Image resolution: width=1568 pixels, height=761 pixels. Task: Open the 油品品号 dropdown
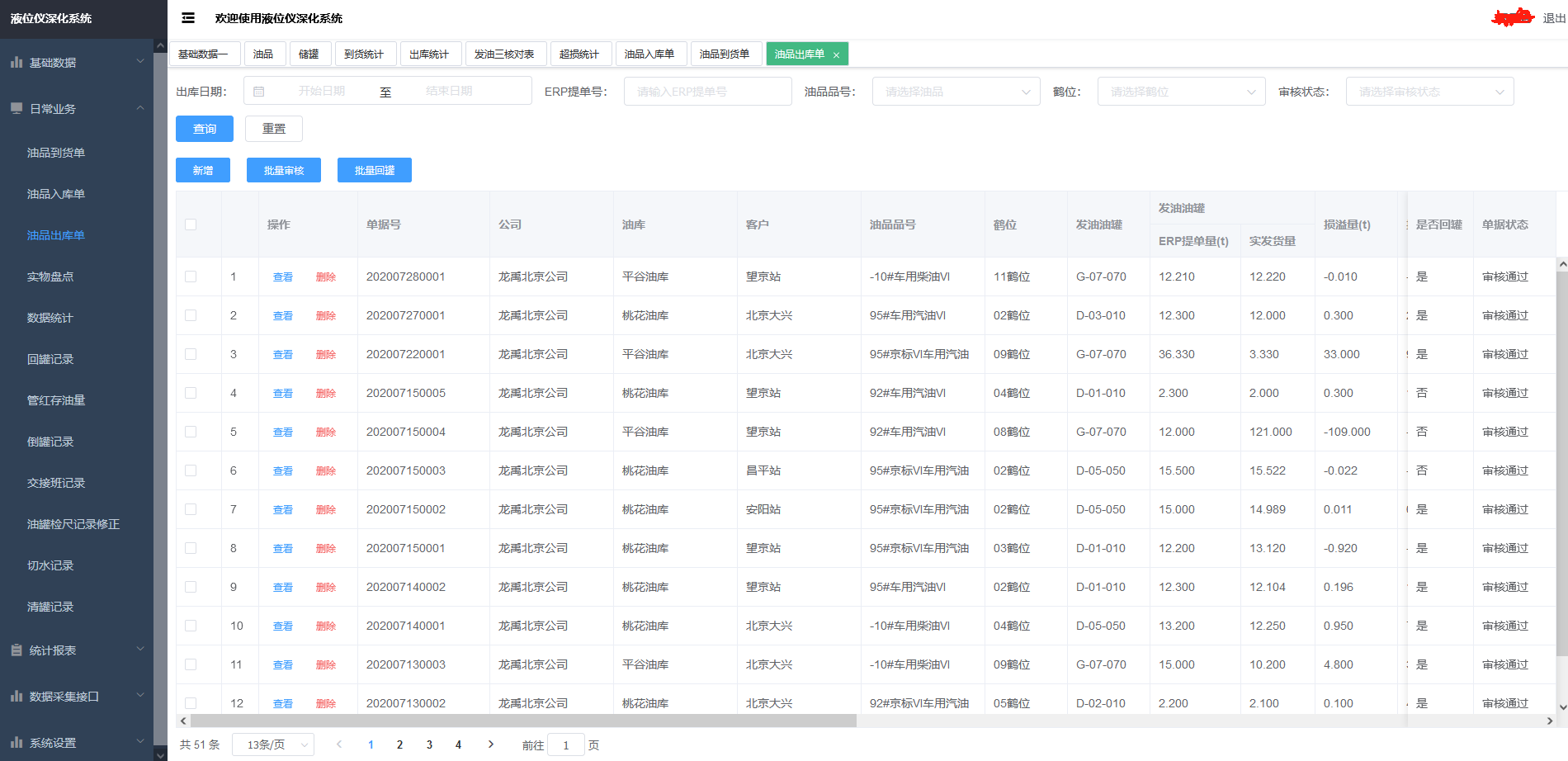pyautogui.click(x=956, y=92)
